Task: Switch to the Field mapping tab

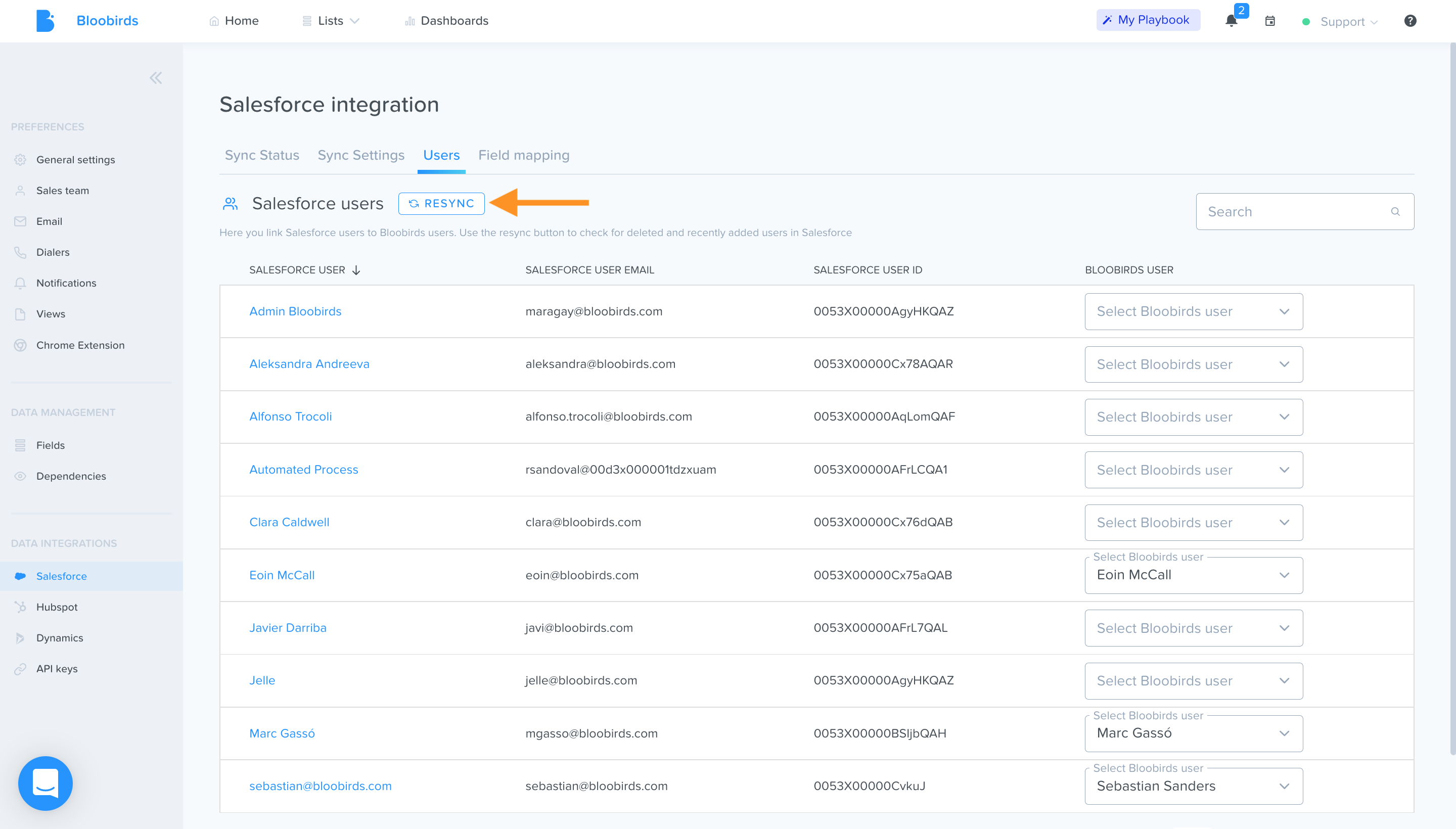Action: tap(524, 155)
